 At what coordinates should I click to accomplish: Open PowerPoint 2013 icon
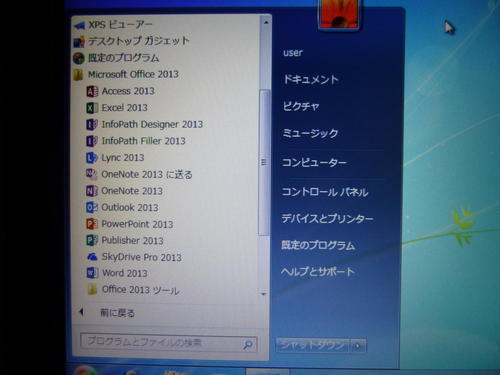coord(92,224)
